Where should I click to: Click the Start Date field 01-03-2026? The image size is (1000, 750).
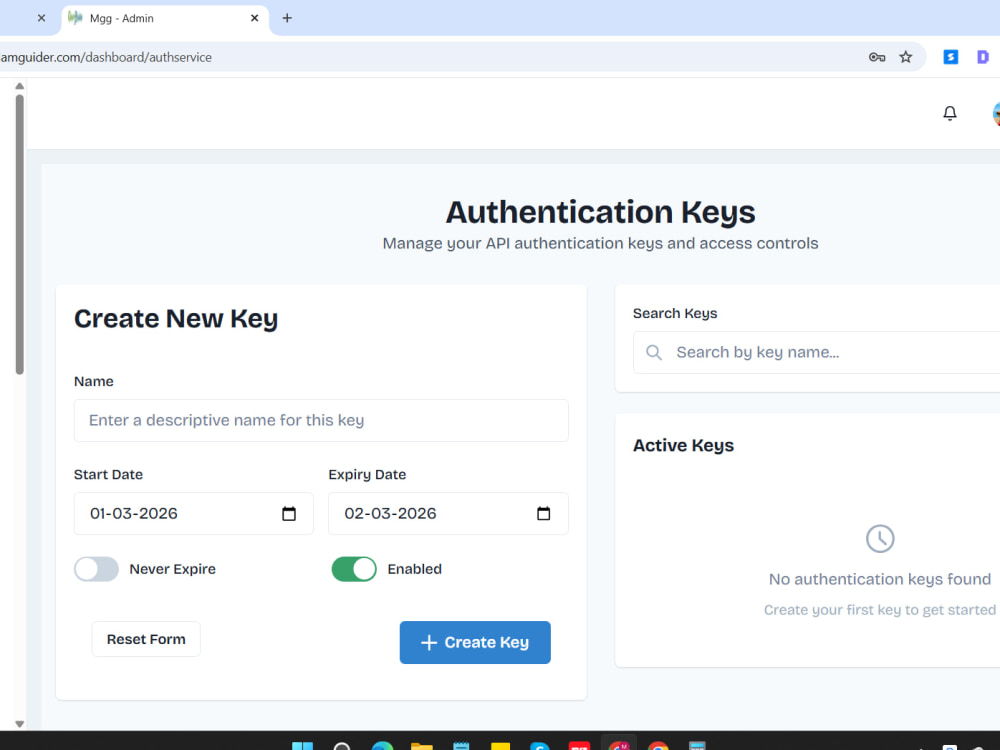coord(193,513)
